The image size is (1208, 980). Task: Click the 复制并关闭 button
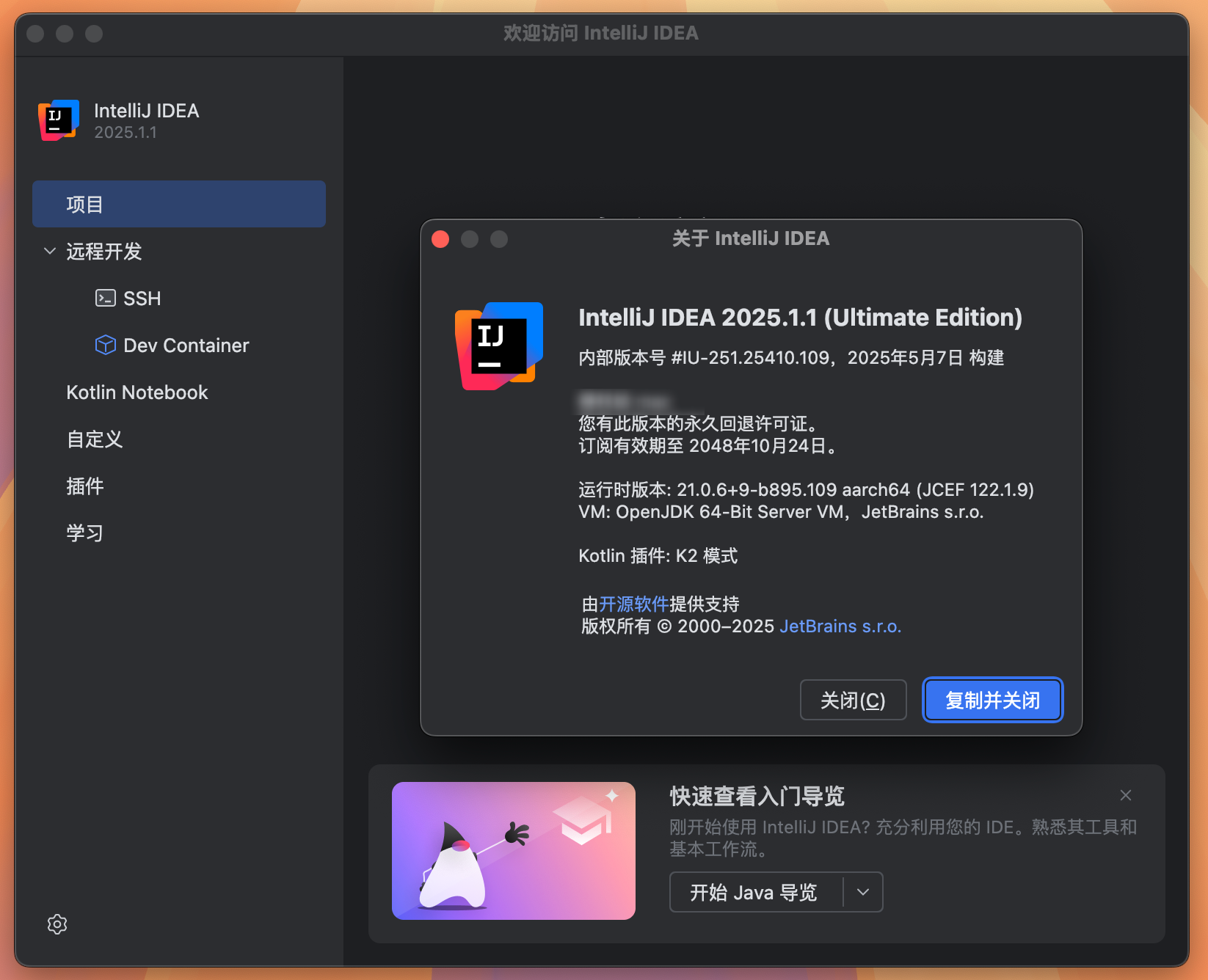(x=992, y=700)
